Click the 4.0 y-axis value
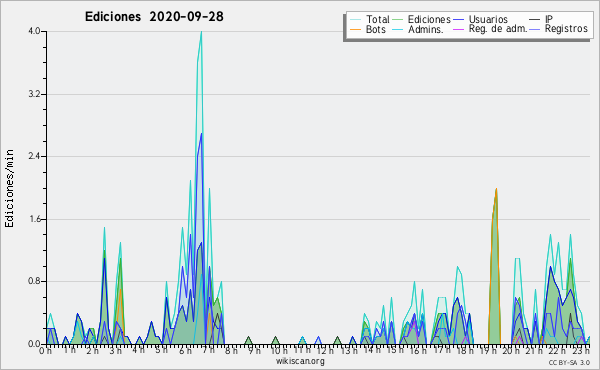Viewport: 600px width, 370px height. tap(34, 31)
